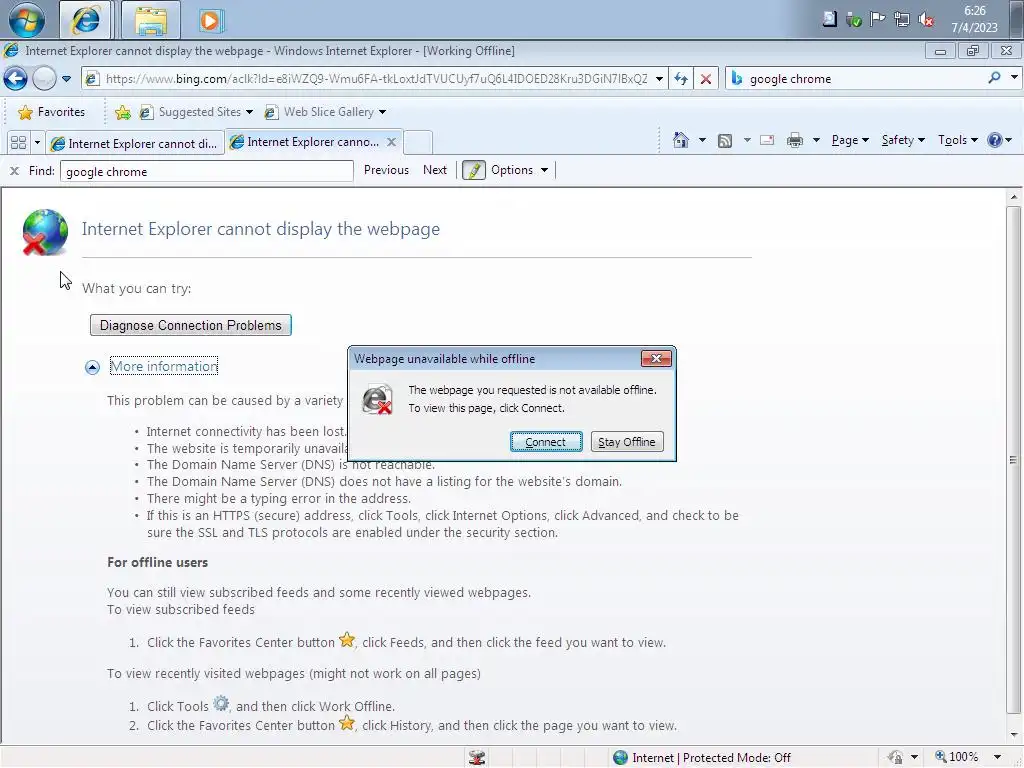Screen dimensions: 1024x768
Task: Open search provider dropdown arrow
Action: pos(1014,78)
